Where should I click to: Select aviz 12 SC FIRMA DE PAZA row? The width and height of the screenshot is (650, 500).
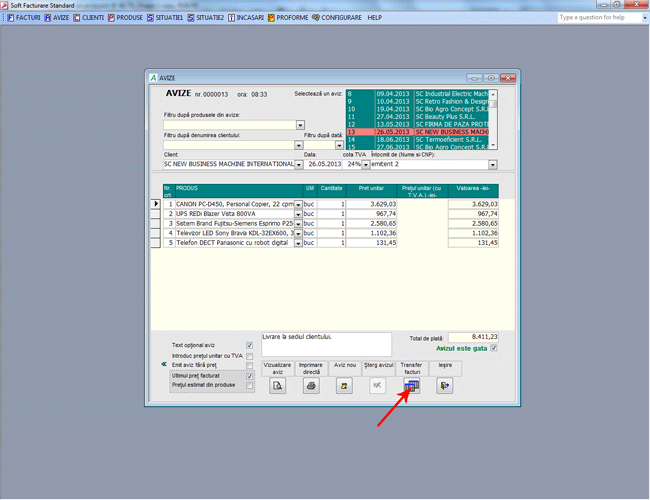(417, 124)
